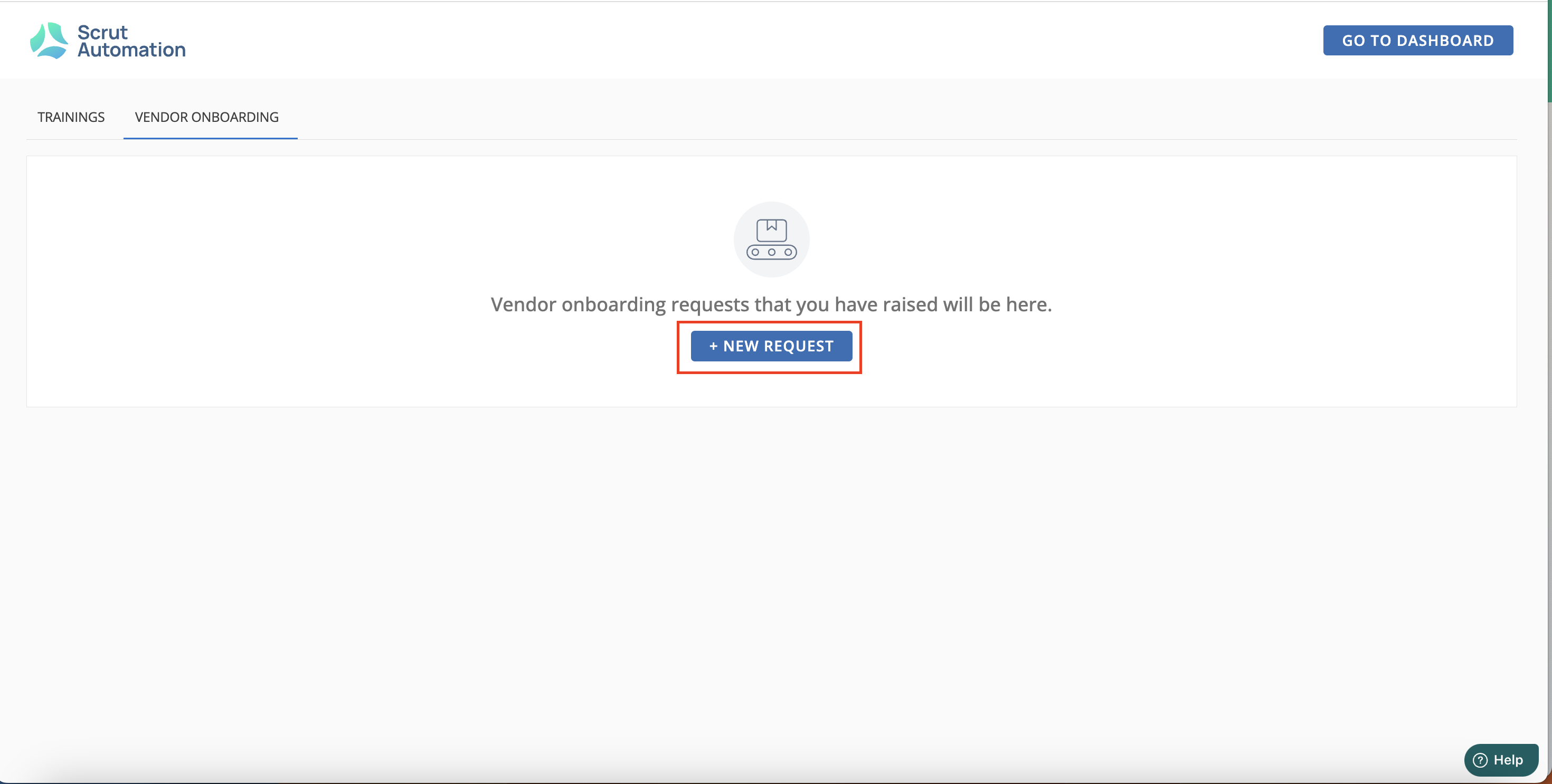This screenshot has height=784, width=1552.
Task: Click the conveyor belt wheels in illustration
Action: click(771, 252)
